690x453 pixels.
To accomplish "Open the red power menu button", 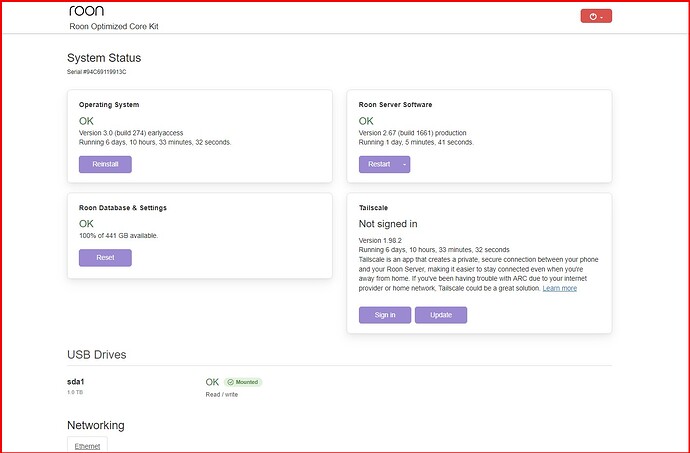I will pyautogui.click(x=596, y=16).
